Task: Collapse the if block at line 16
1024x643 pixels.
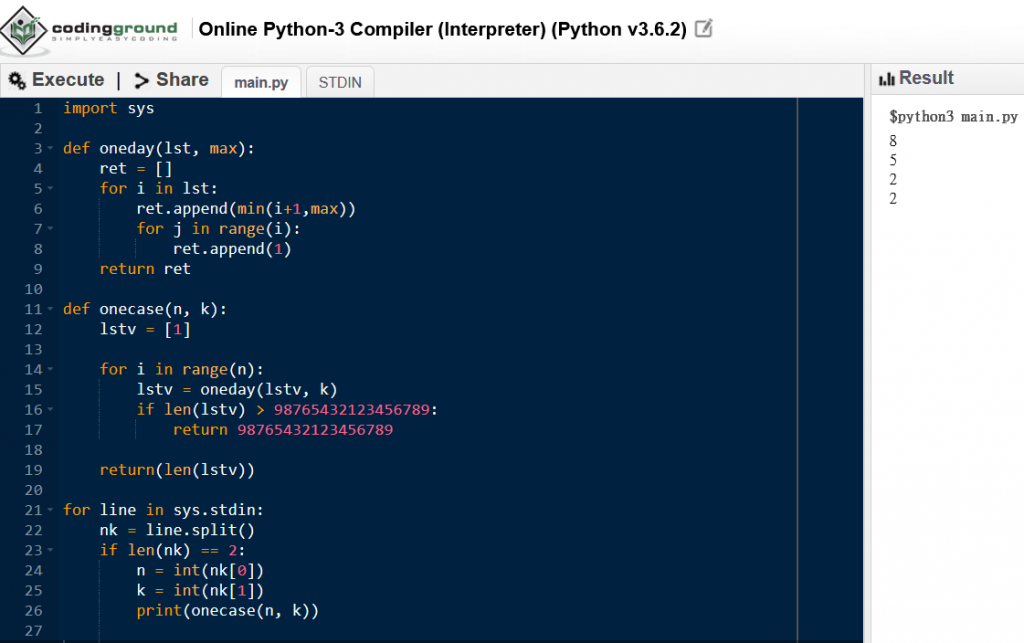Action: (x=50, y=410)
